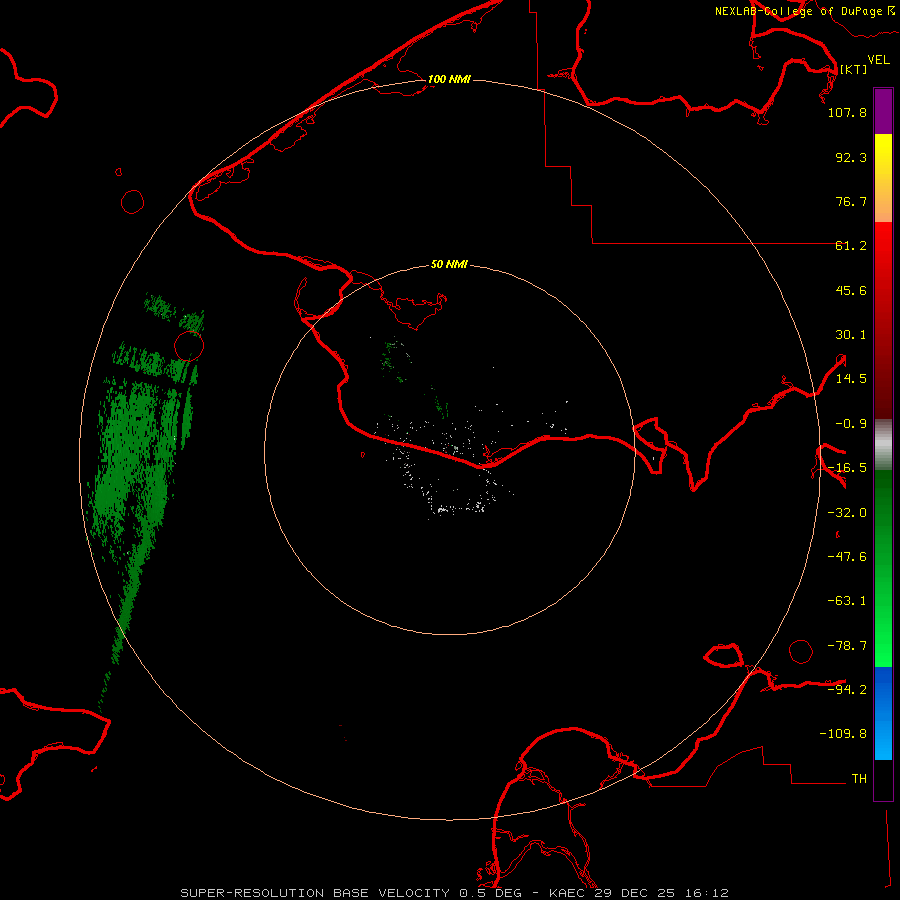The width and height of the screenshot is (900, 900).
Task: Click the [KT] units label
Action: coord(853,69)
